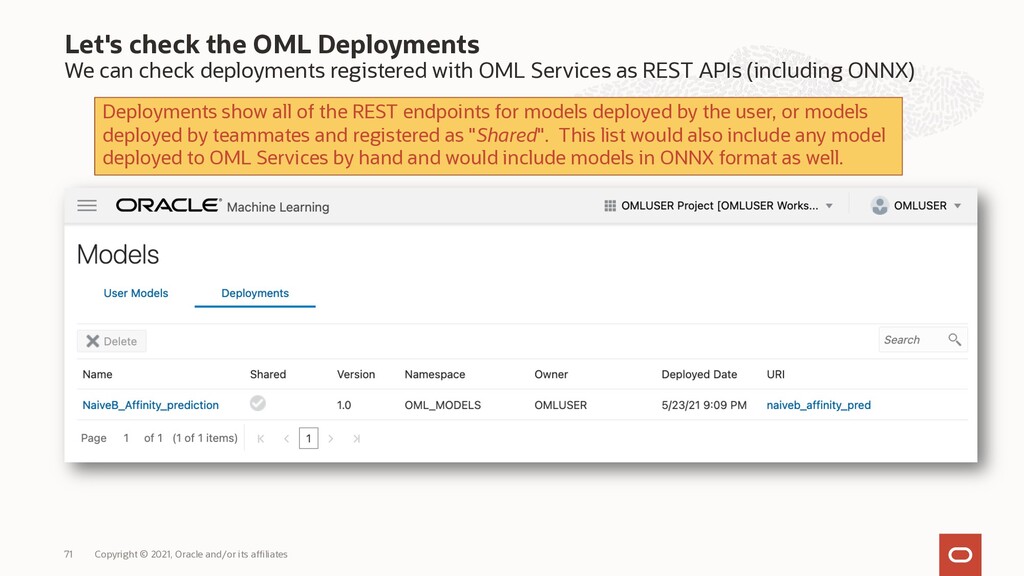Toggle Shared checkmark for NaiveB_Affinity_prediction
The height and width of the screenshot is (576, 1024).
[x=258, y=404]
